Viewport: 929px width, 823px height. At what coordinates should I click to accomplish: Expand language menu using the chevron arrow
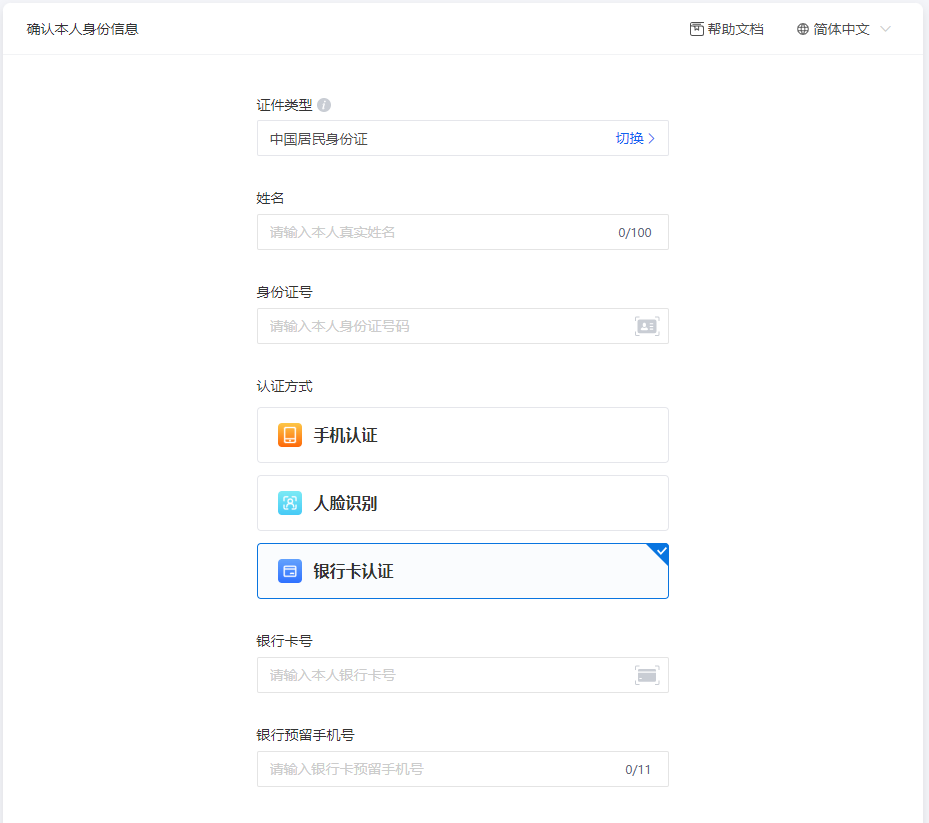pos(885,29)
